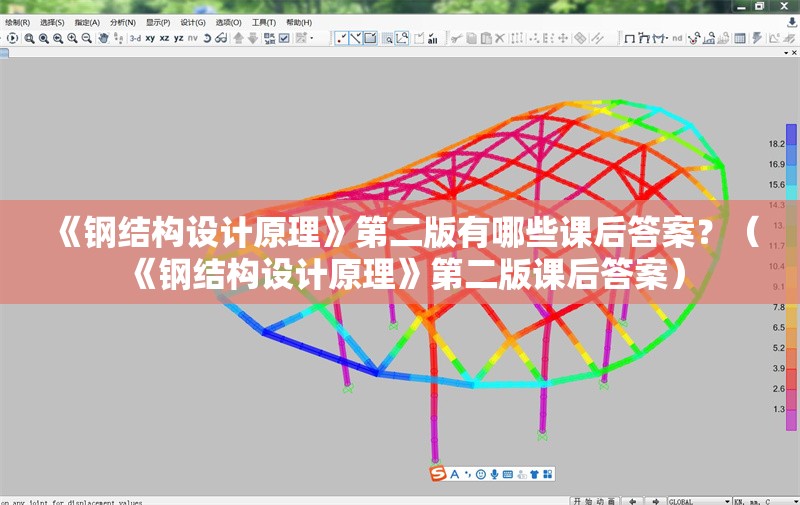Click the previous zoom icon
This screenshot has height=505, width=800.
pos(58,38)
